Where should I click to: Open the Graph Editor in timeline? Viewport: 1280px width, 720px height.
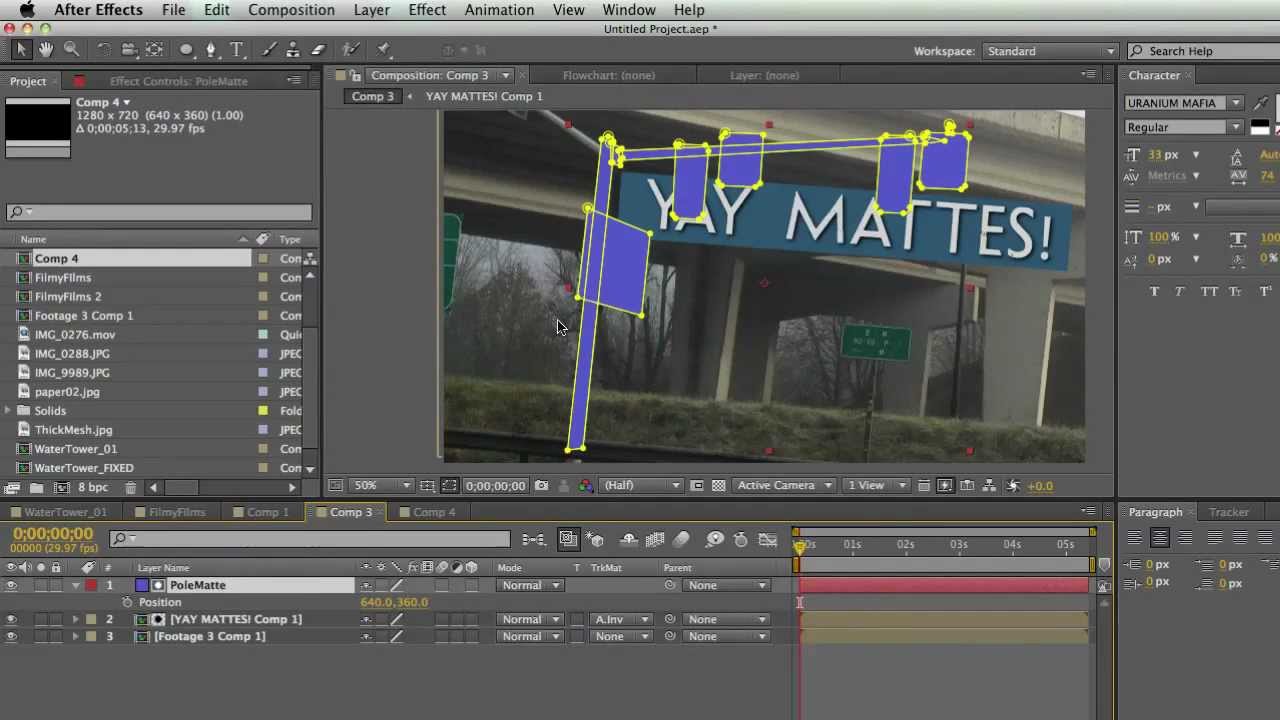click(768, 540)
